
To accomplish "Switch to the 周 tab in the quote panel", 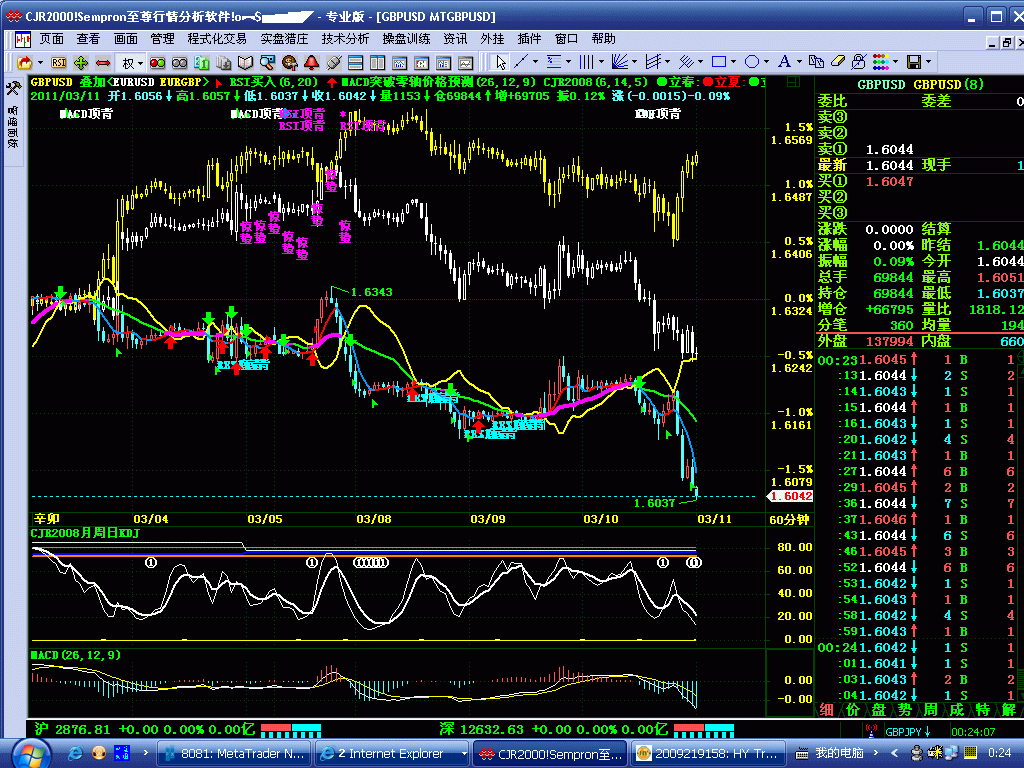I will point(931,709).
